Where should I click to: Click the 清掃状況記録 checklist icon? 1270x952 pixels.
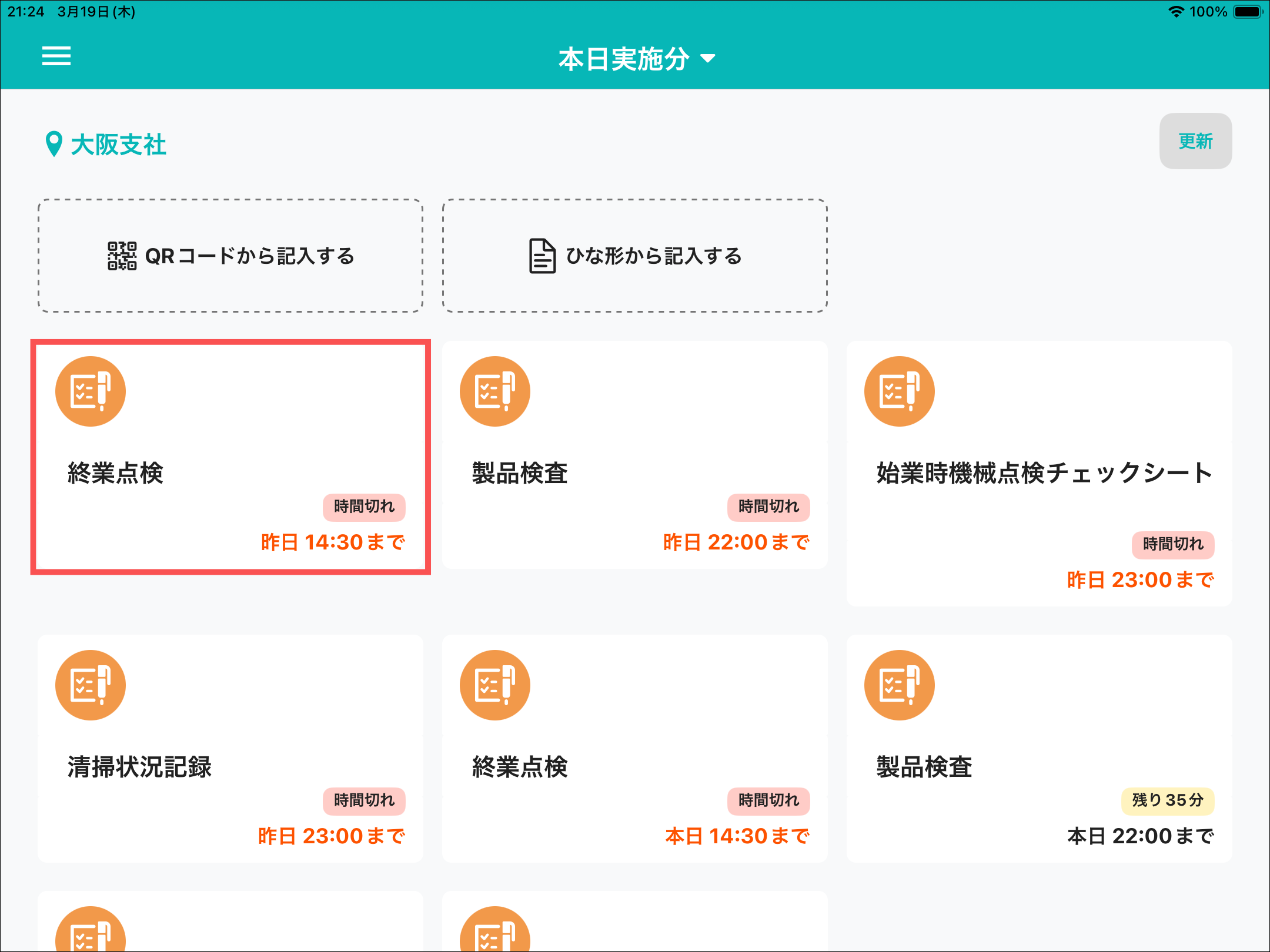tap(91, 685)
